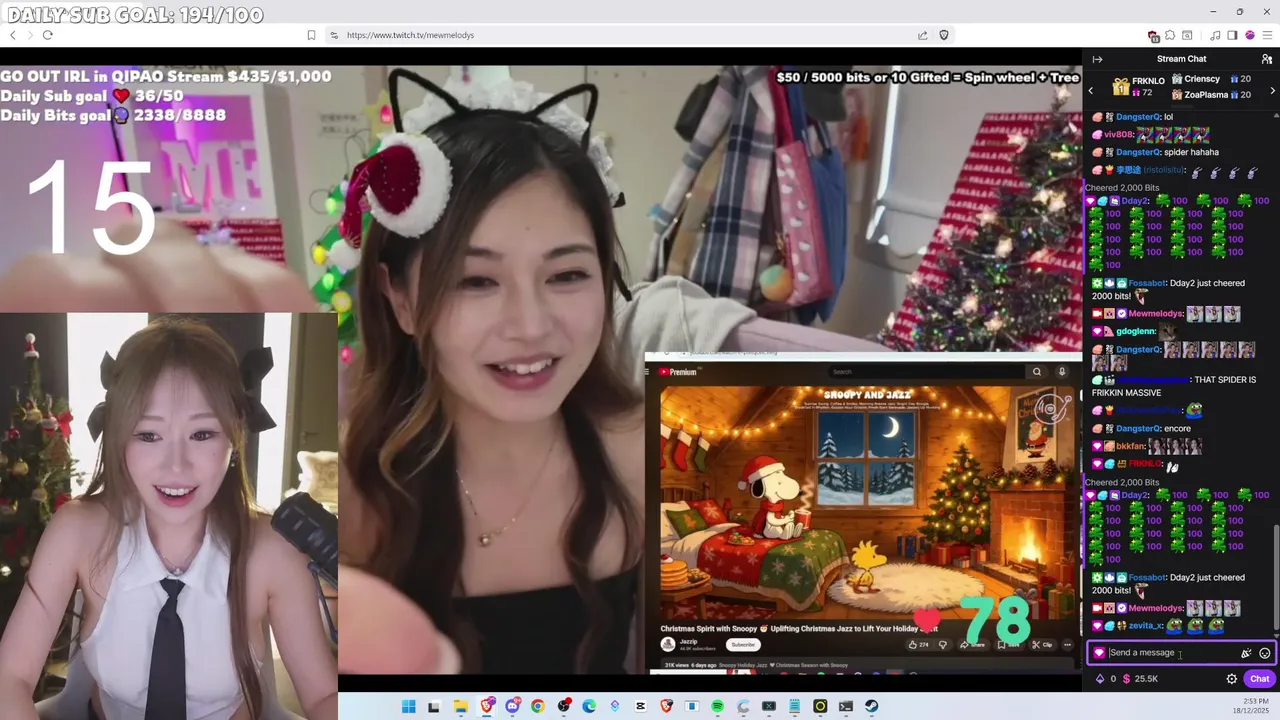
Task: Open the Brave Shields lion icon
Action: [943, 35]
